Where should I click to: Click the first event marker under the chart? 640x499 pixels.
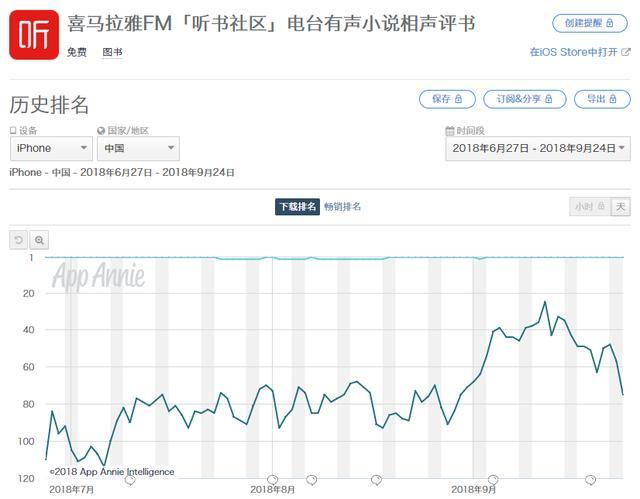[130, 481]
